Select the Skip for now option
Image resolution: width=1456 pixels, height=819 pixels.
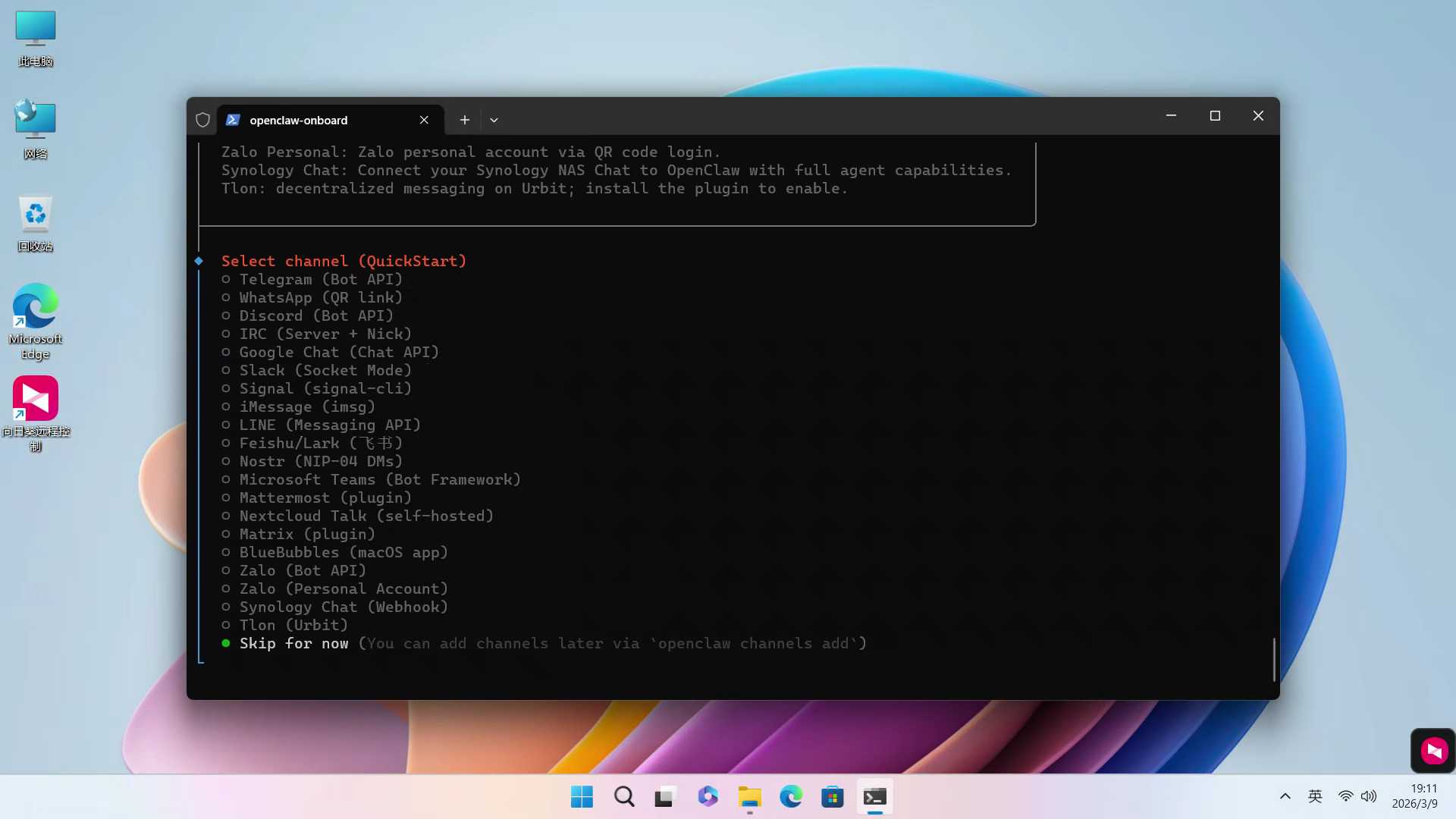point(293,643)
